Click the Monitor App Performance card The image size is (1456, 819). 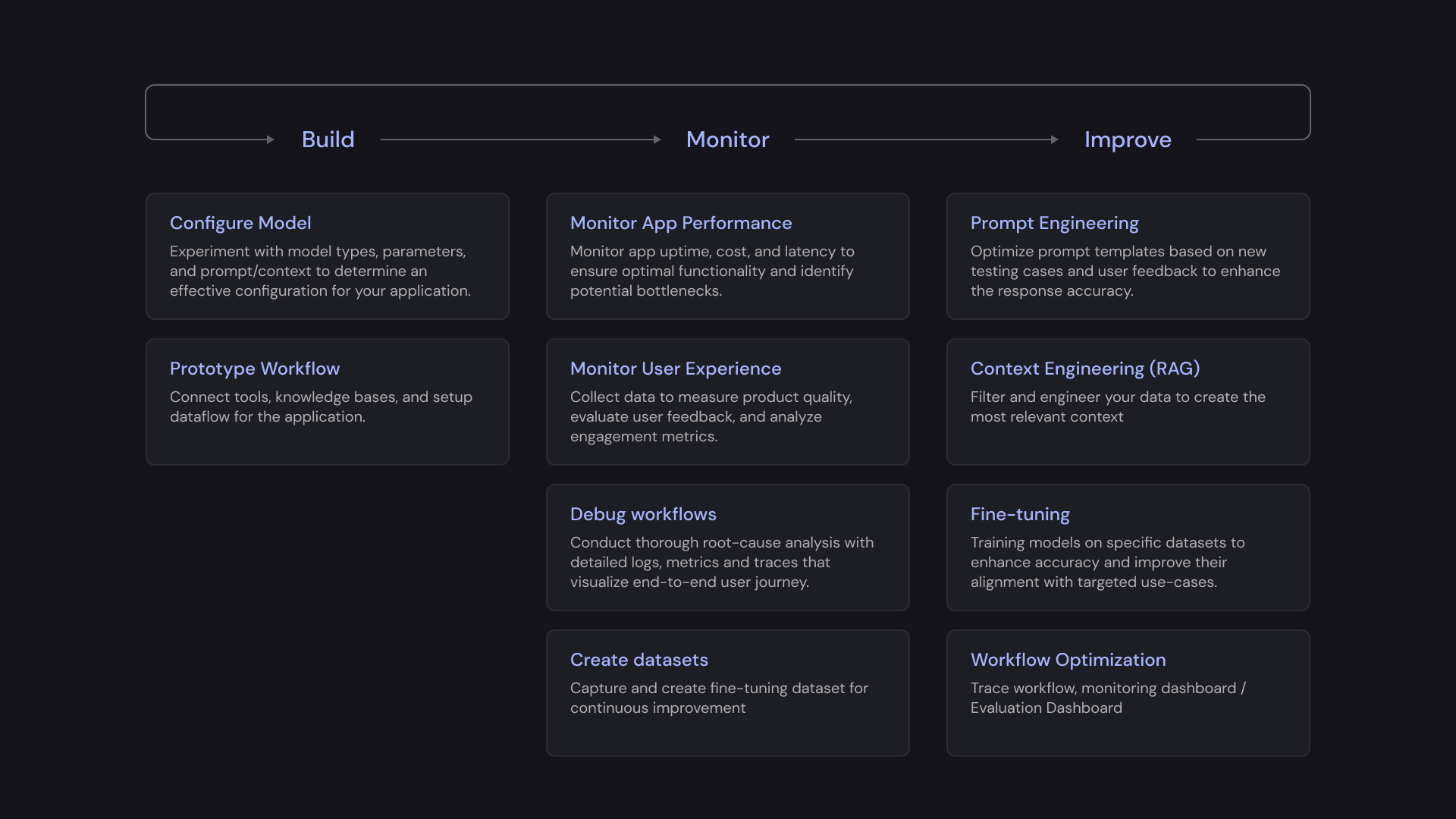pos(726,256)
